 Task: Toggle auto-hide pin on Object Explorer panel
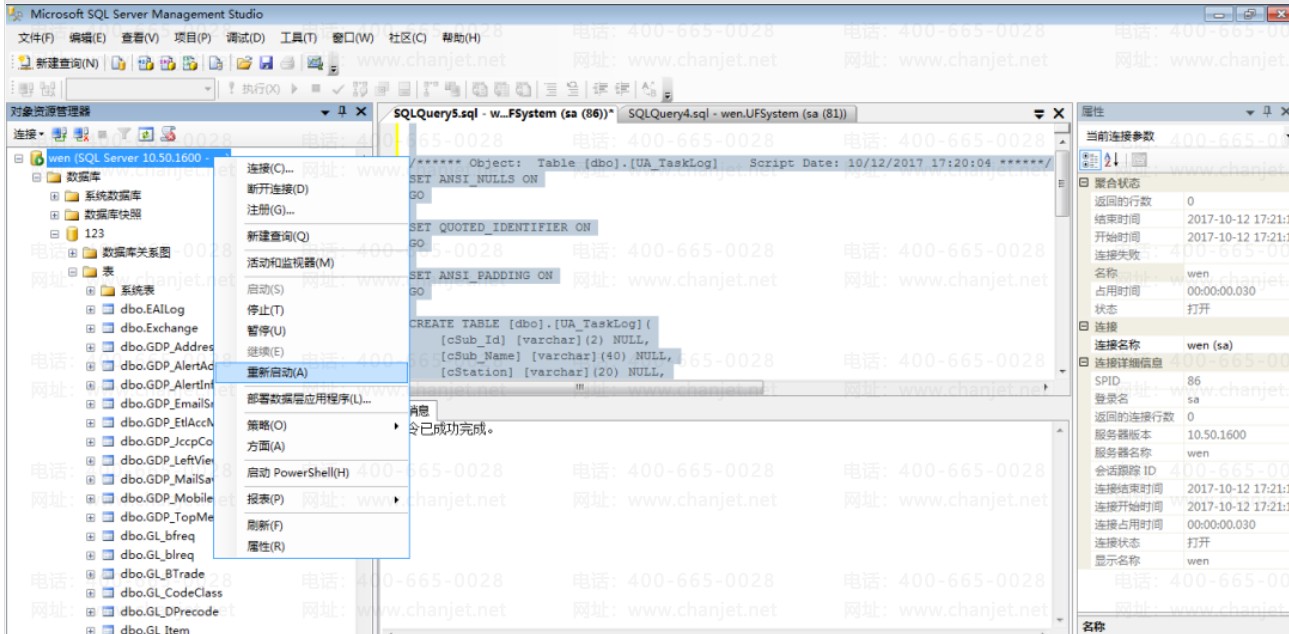342,112
